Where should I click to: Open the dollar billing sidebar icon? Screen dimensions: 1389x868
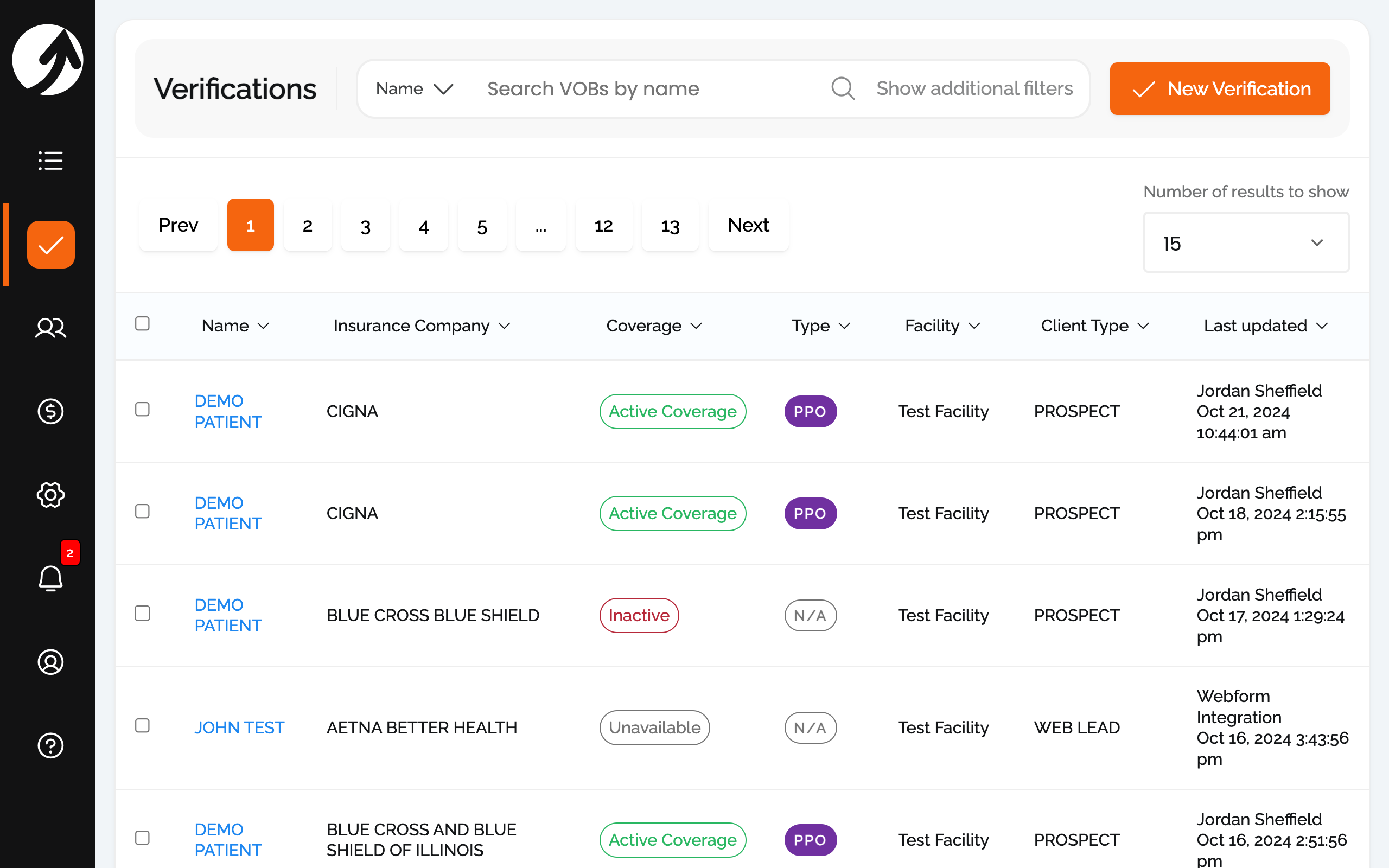pyautogui.click(x=50, y=412)
